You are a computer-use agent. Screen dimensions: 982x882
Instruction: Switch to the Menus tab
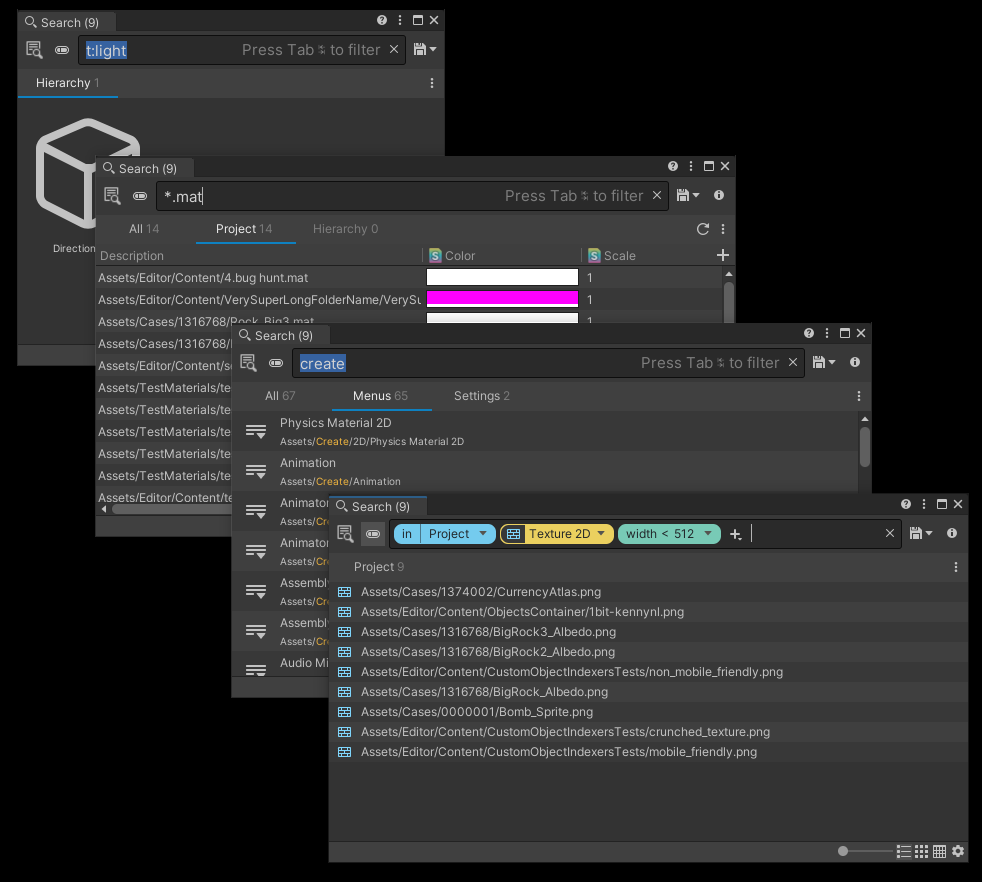click(380, 396)
